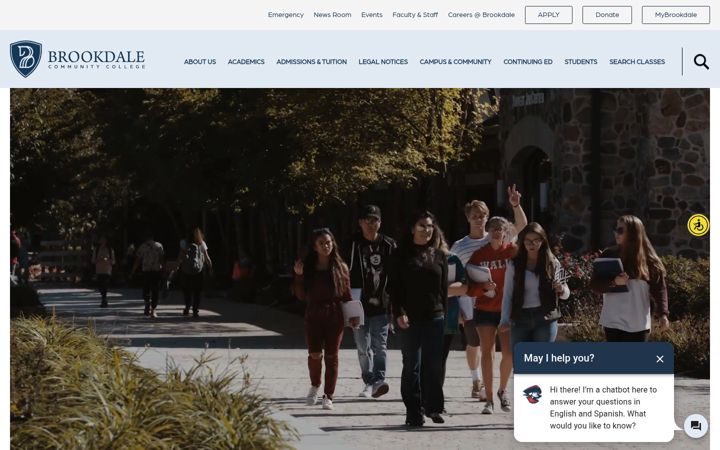
Task: Open the News Room link
Action: (332, 15)
